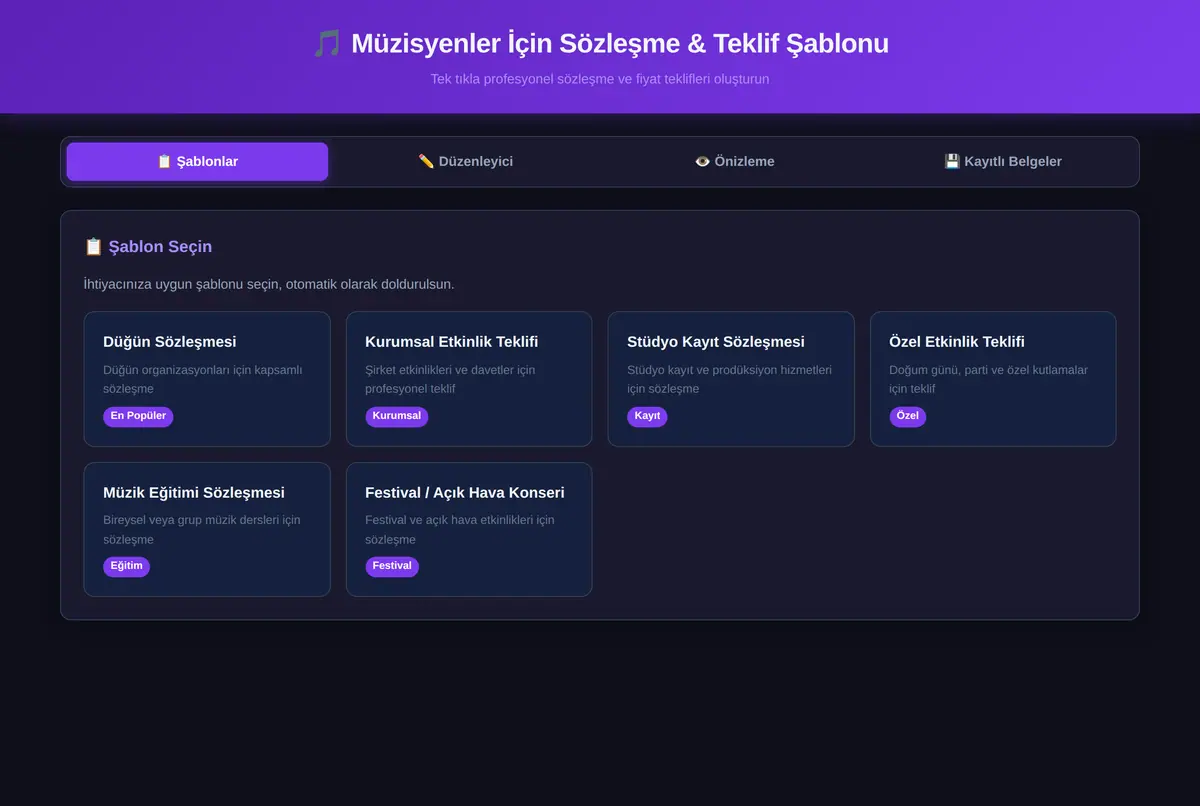Image resolution: width=1200 pixels, height=806 pixels.
Task: Click the Festival badge
Action: point(392,566)
